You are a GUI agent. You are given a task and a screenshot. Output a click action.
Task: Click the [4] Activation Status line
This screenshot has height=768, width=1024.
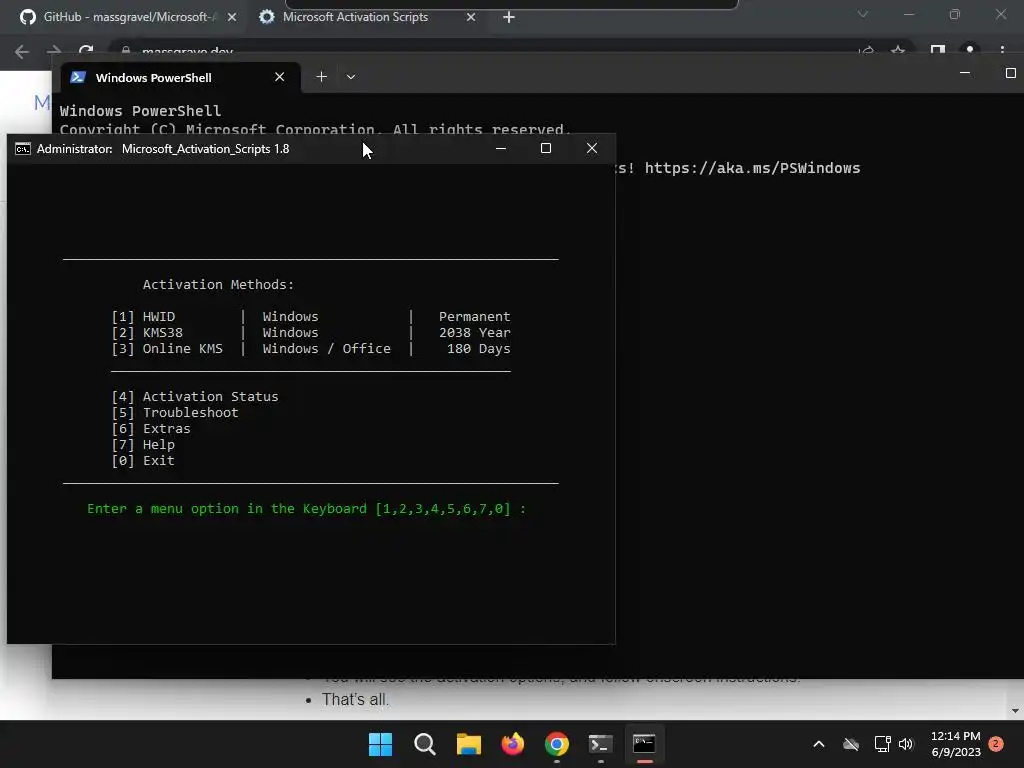coord(195,396)
